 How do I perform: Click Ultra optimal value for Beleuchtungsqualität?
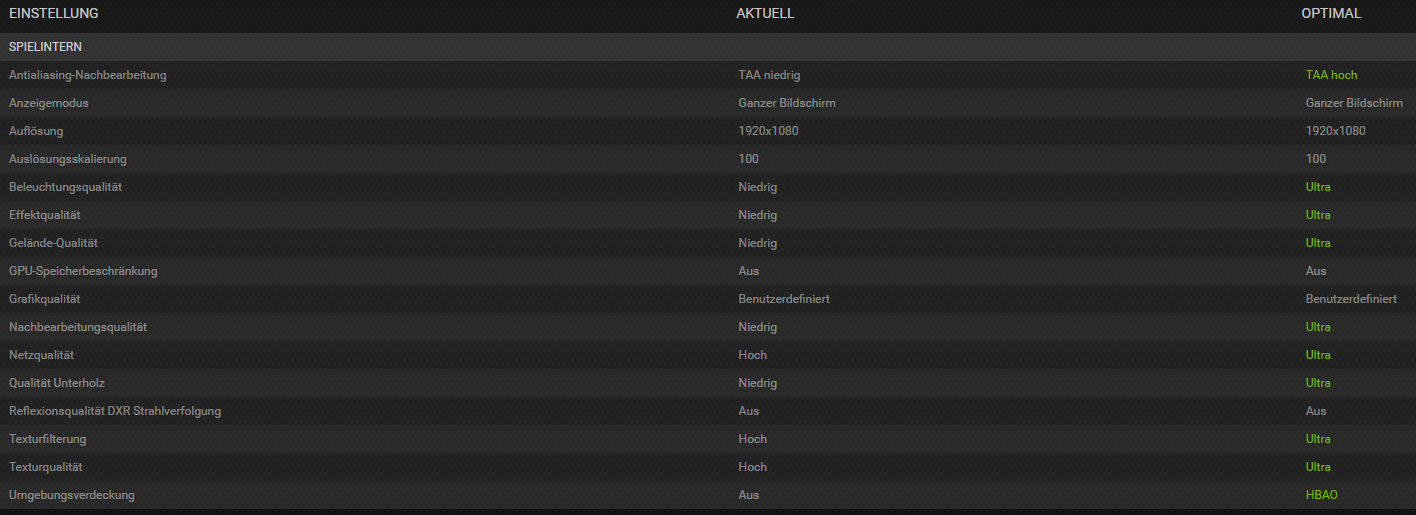1318,187
